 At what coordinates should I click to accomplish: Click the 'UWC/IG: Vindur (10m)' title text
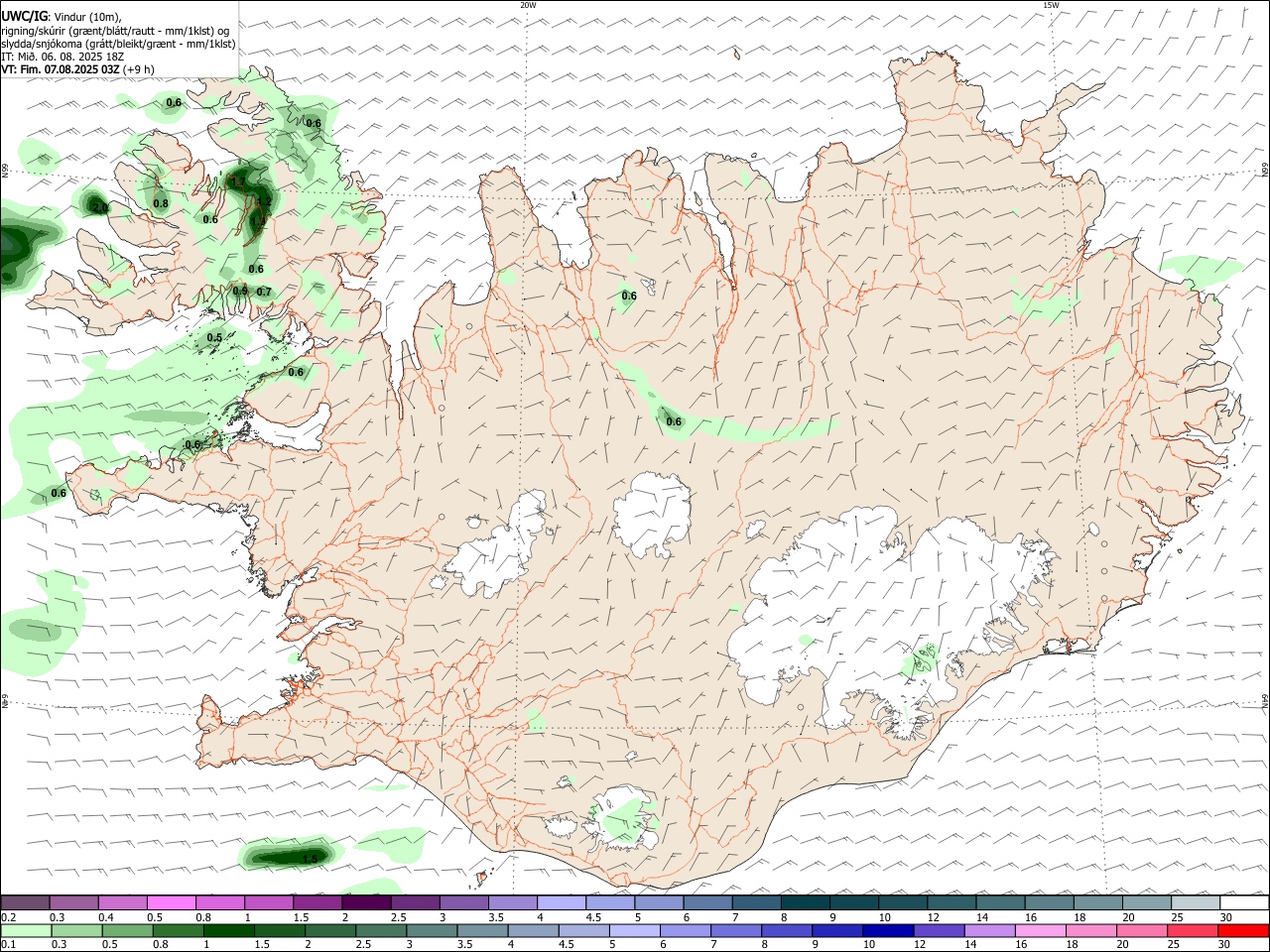pyautogui.click(x=62, y=16)
